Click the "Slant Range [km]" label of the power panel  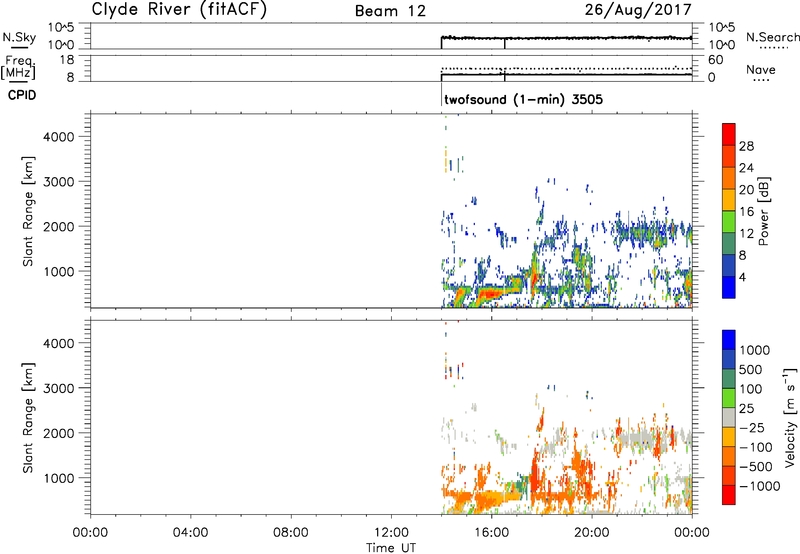click(x=28, y=211)
